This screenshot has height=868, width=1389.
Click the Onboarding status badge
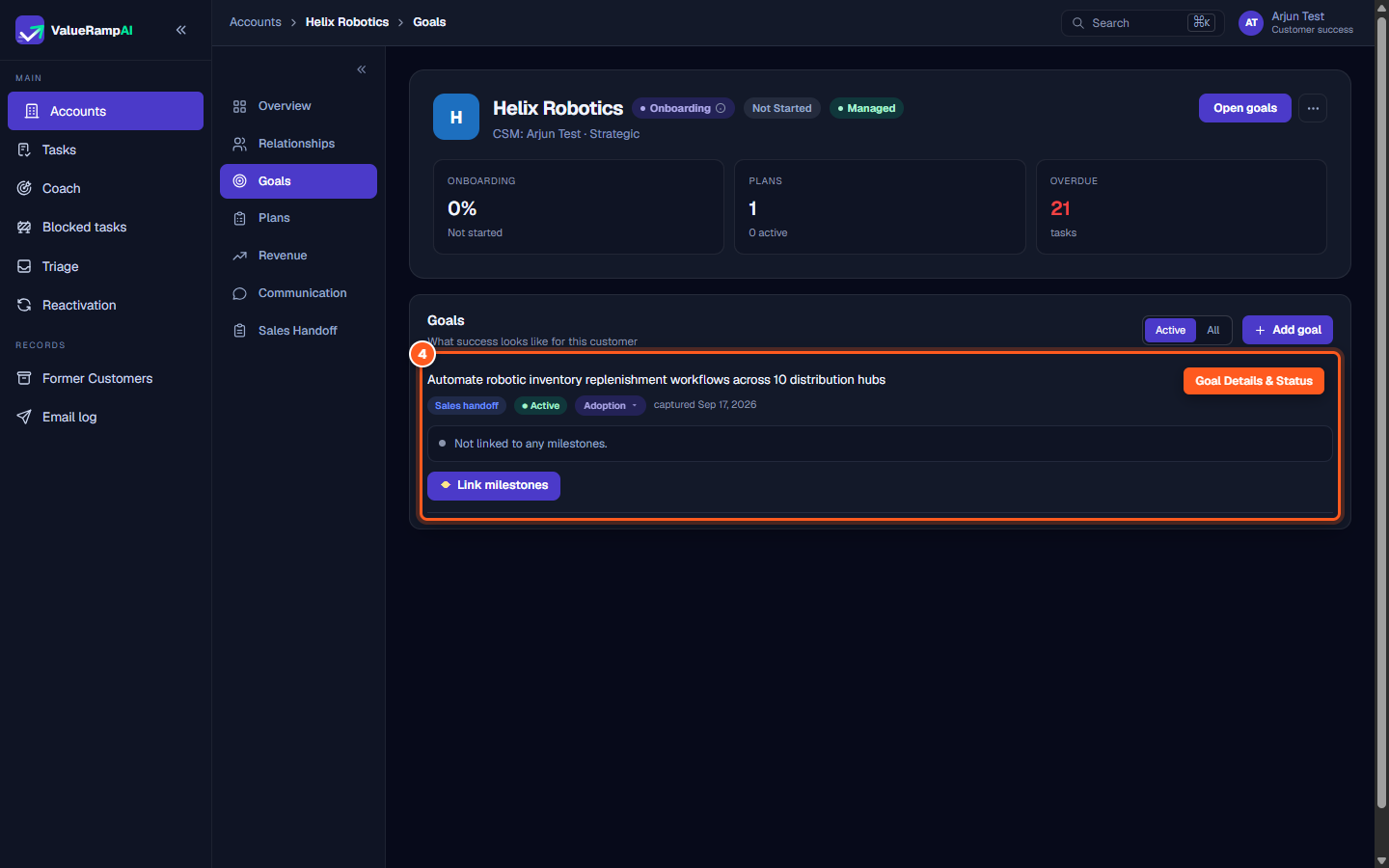[683, 108]
